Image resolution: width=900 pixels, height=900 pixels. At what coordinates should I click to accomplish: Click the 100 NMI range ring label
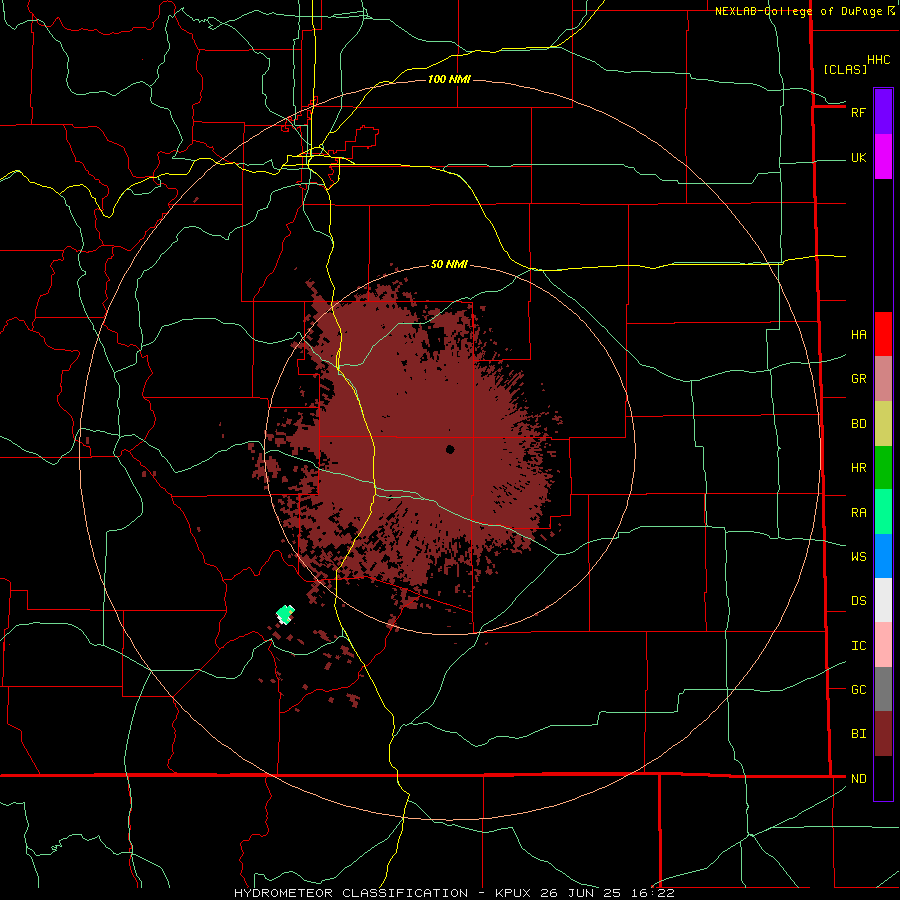click(449, 79)
